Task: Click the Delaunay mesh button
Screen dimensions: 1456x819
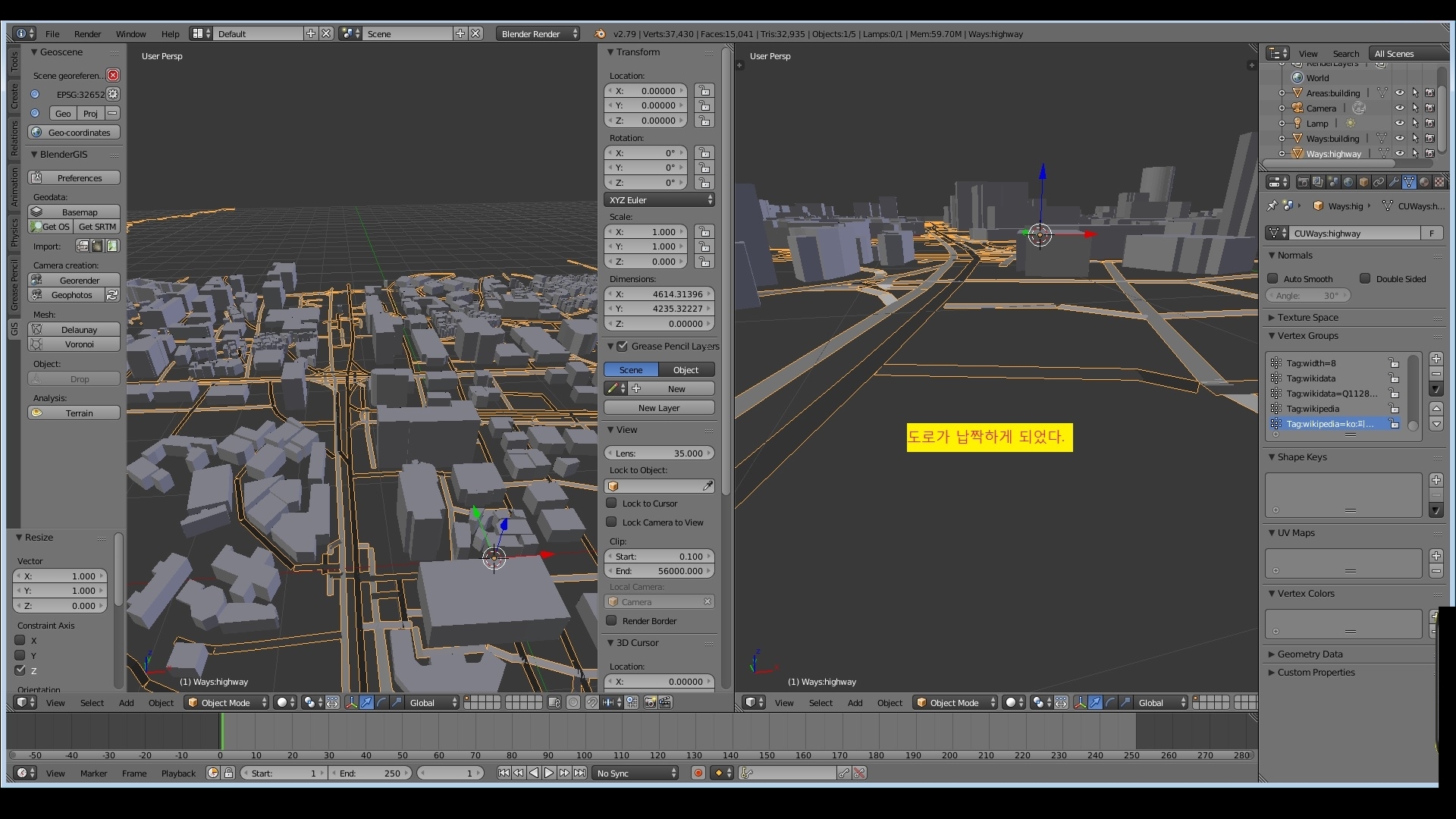Action: 74,330
